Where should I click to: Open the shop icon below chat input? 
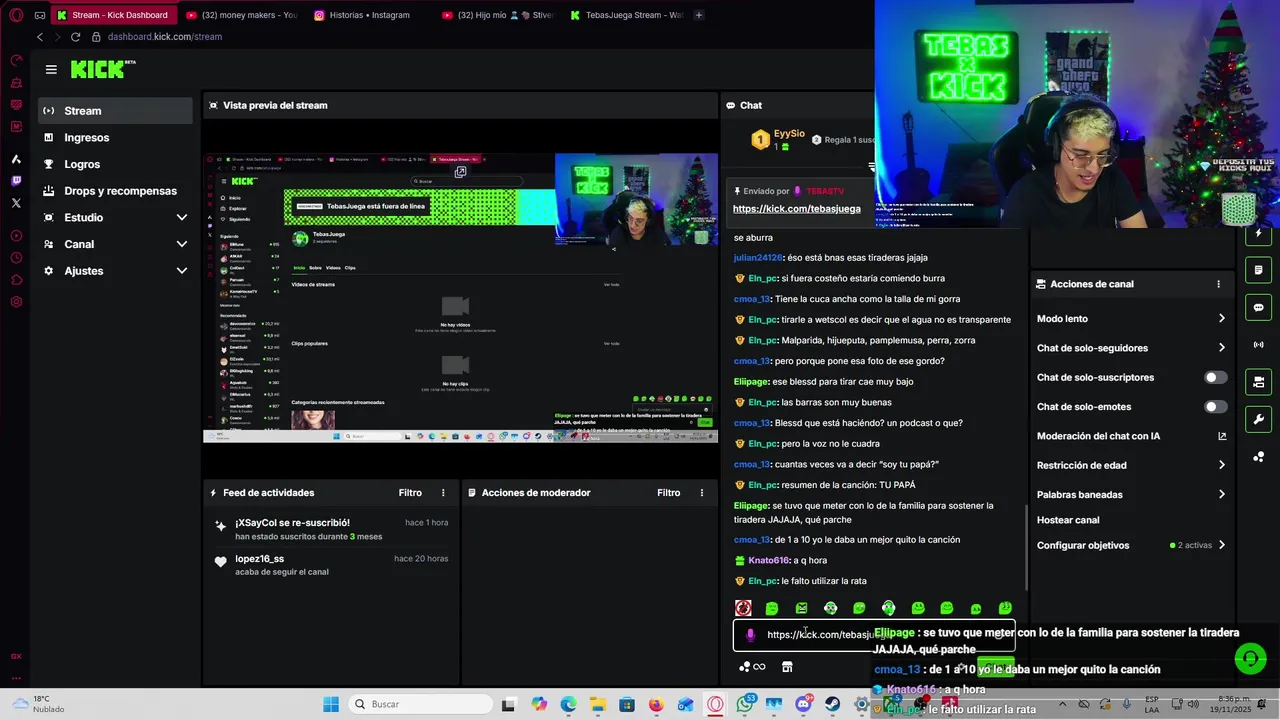787,667
